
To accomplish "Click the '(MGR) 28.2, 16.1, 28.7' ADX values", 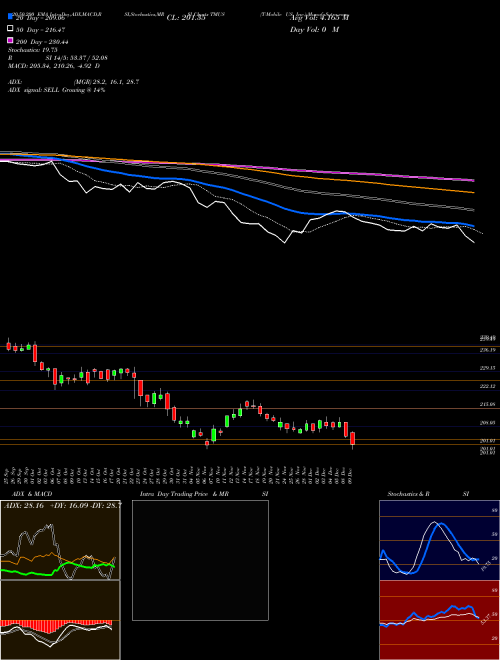I will click(106, 82).
